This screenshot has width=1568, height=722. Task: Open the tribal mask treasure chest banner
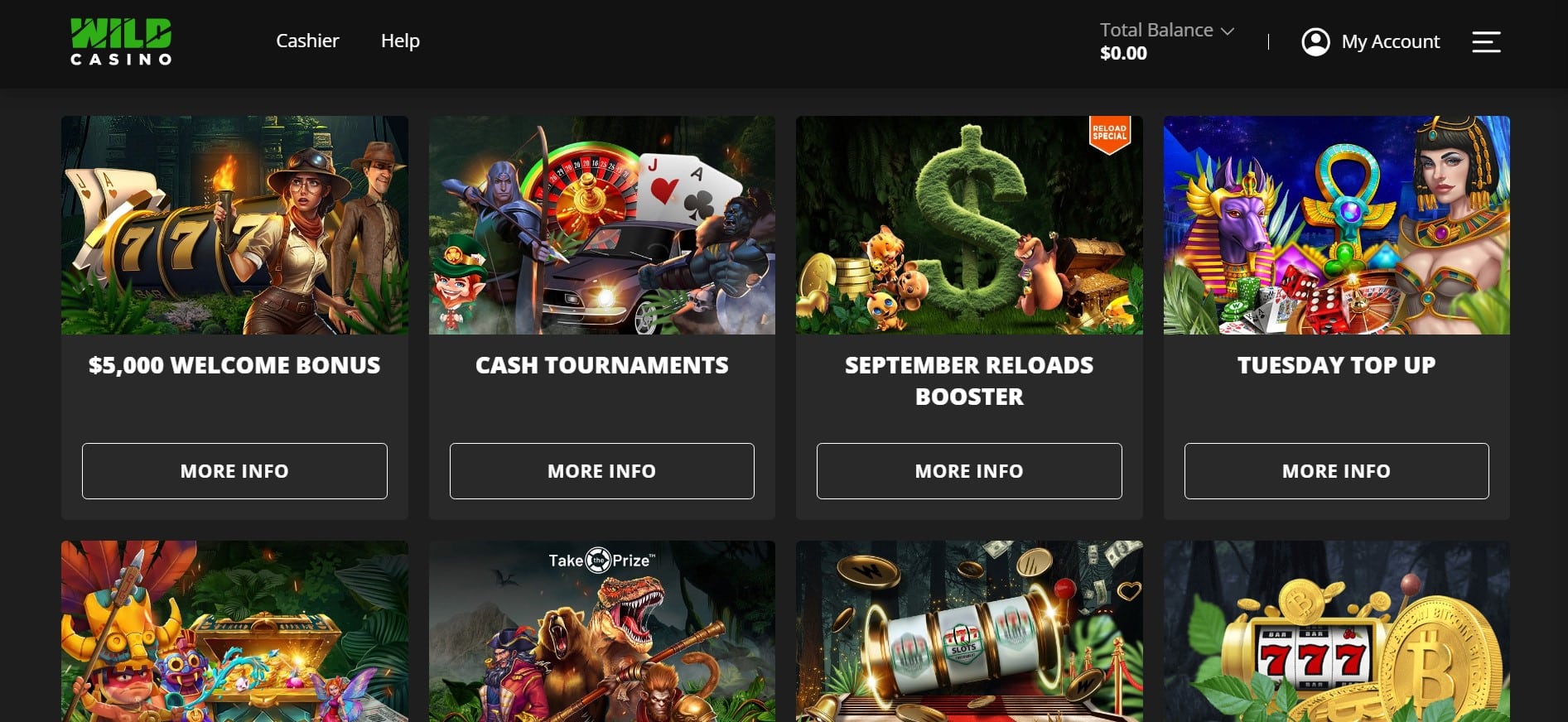click(x=234, y=631)
